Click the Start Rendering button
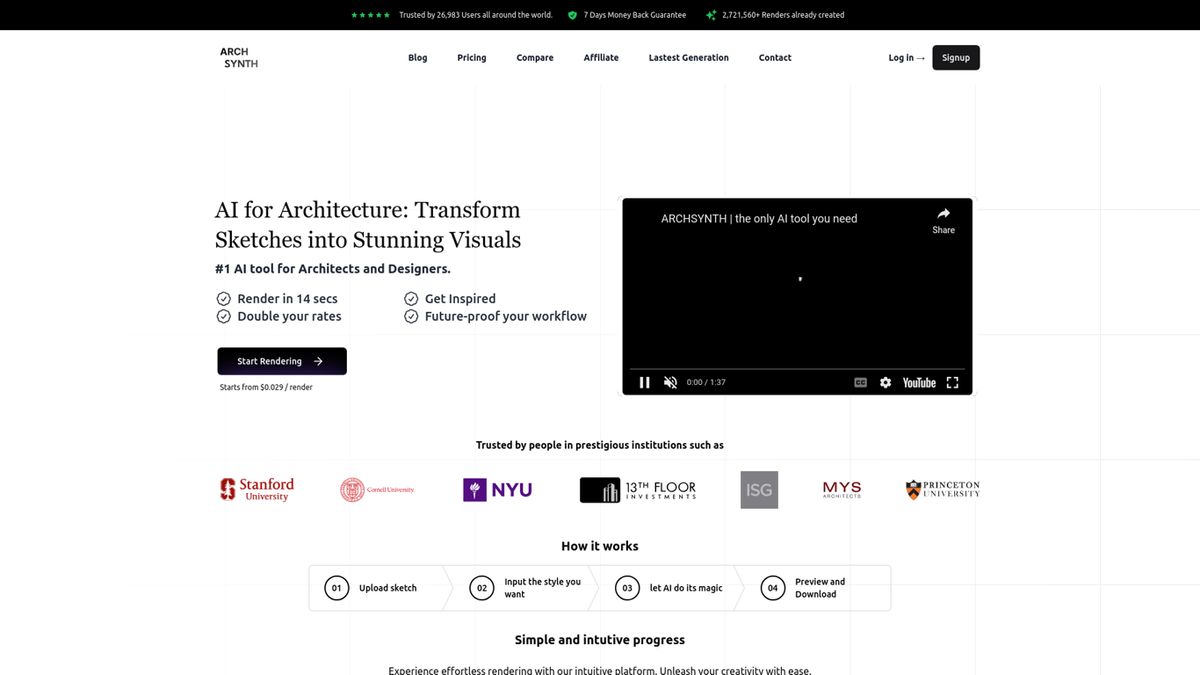Image resolution: width=1200 pixels, height=675 pixels. (281, 361)
